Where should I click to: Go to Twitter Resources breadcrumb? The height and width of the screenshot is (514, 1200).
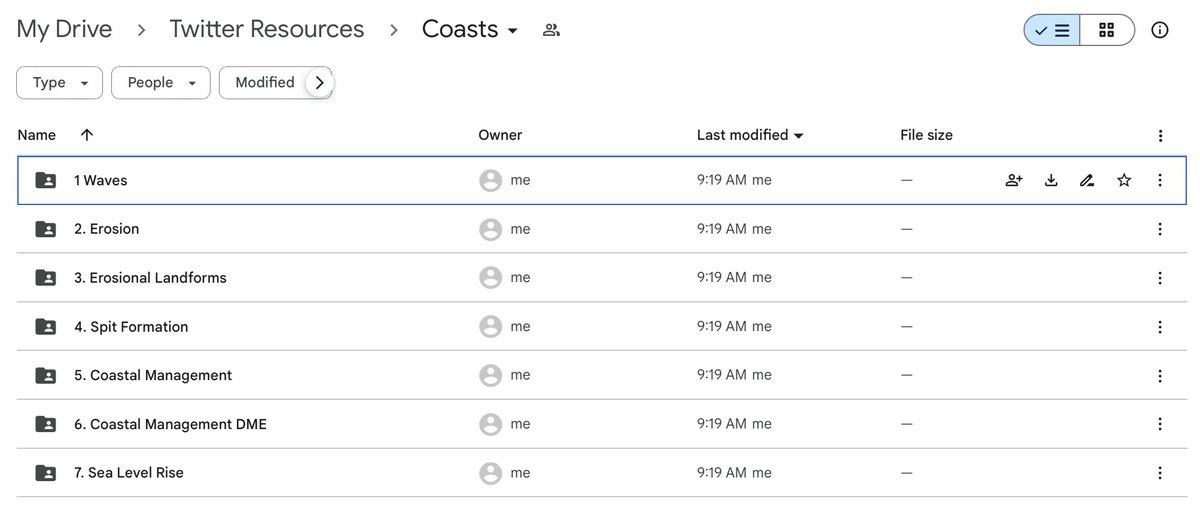pyautogui.click(x=267, y=29)
